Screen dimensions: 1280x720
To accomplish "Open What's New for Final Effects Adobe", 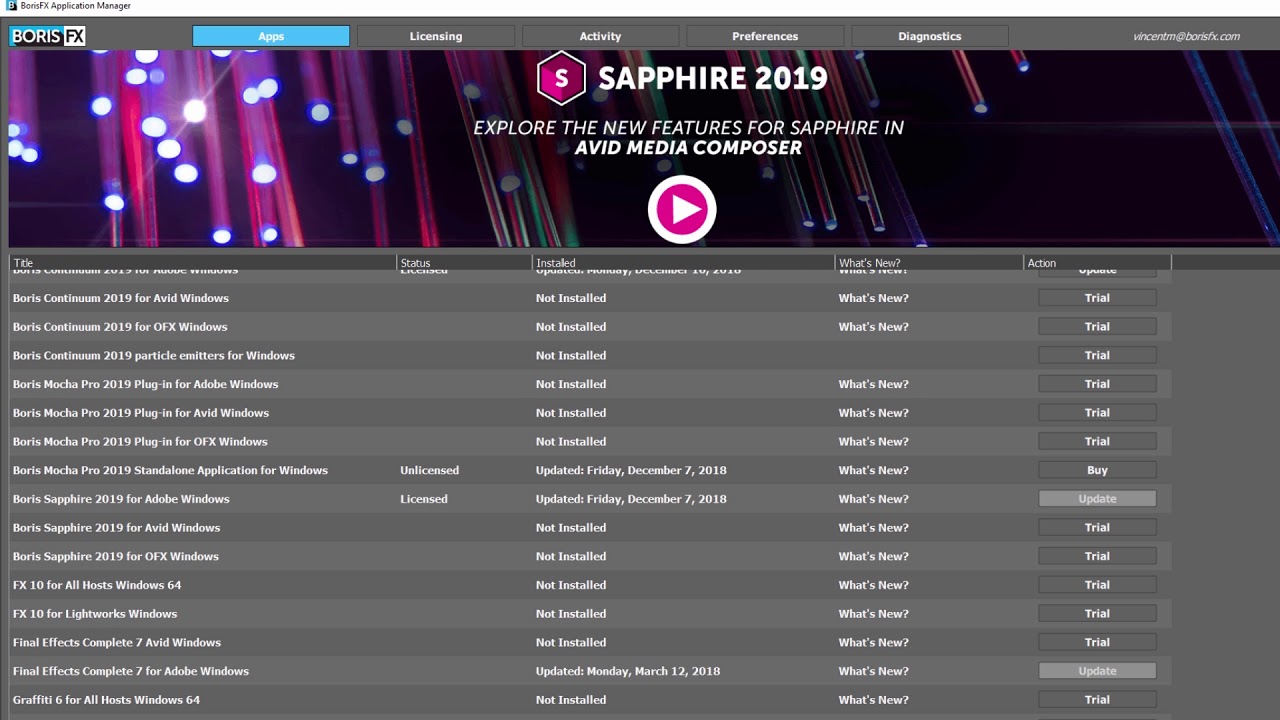I will 873,671.
